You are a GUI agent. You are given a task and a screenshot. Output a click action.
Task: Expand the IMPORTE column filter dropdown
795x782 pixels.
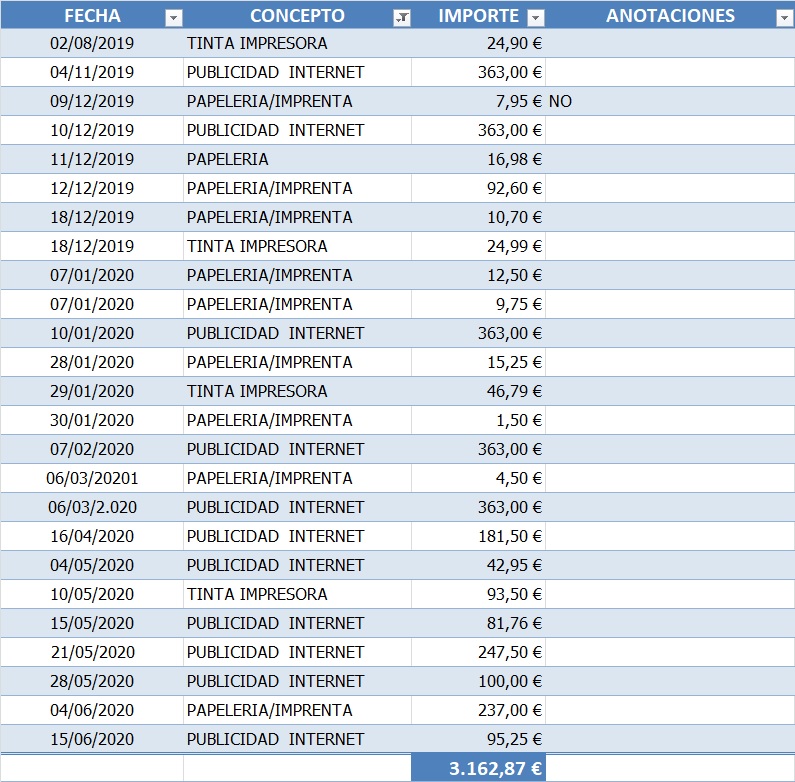[x=535, y=17]
